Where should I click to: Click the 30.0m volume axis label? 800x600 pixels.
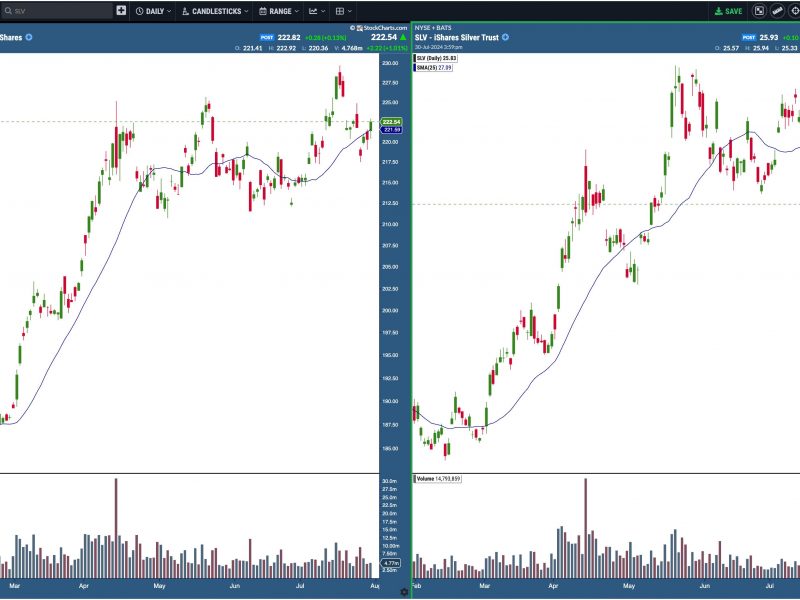pyautogui.click(x=389, y=481)
